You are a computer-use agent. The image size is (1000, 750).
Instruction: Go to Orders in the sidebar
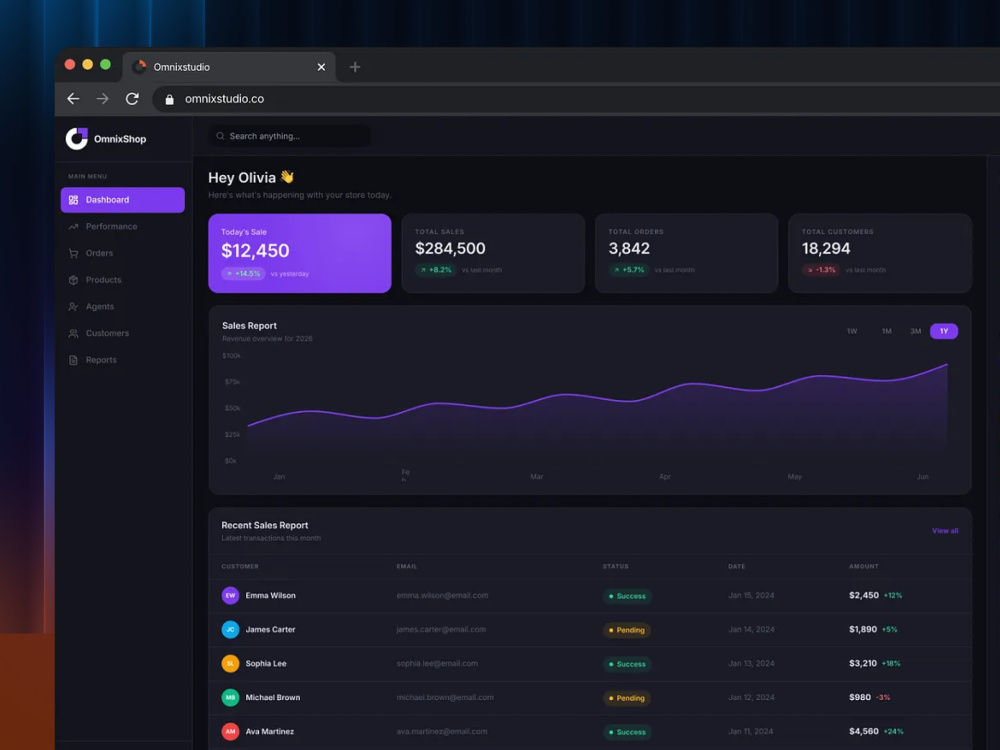tap(122, 253)
